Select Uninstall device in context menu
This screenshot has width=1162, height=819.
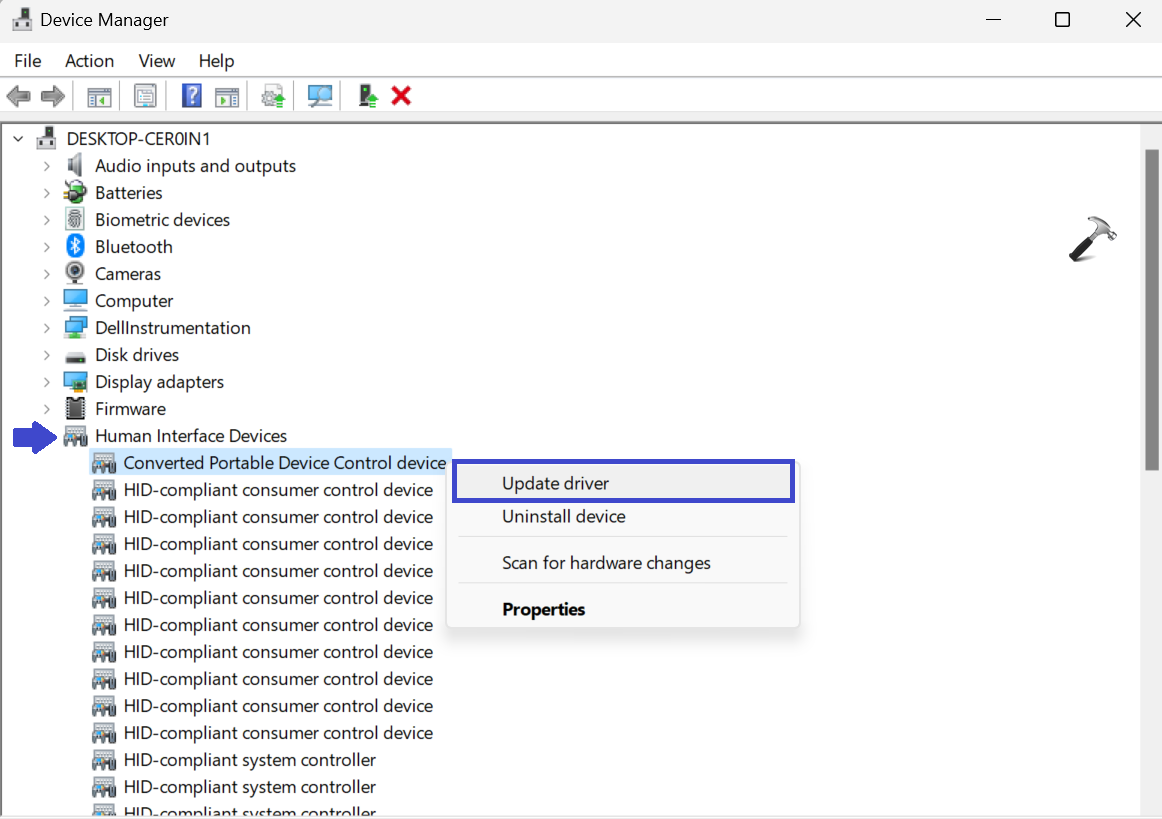click(x=563, y=517)
